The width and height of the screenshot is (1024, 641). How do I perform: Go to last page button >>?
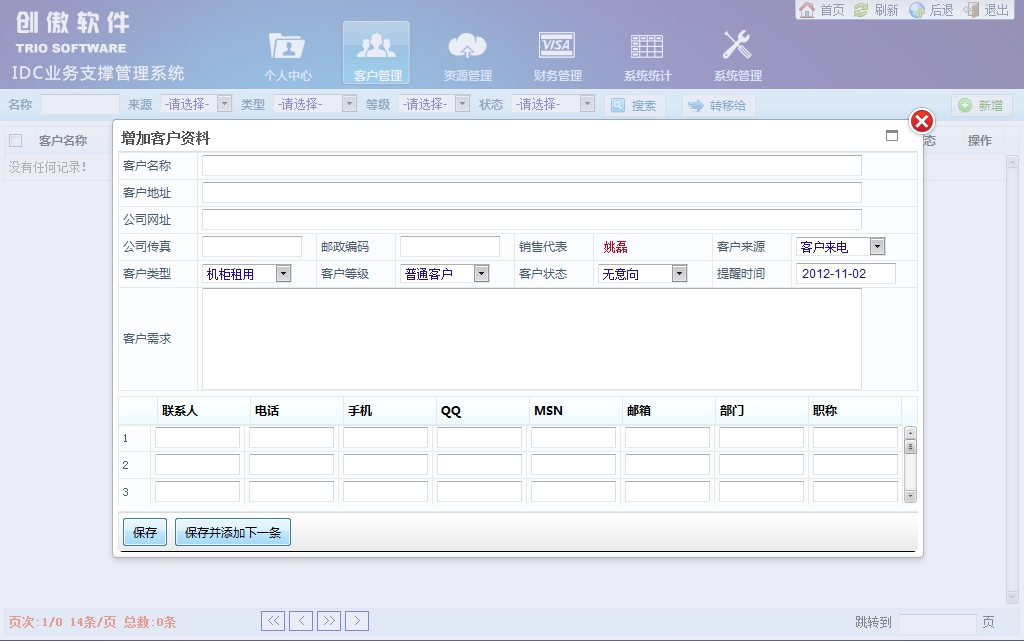tap(329, 621)
